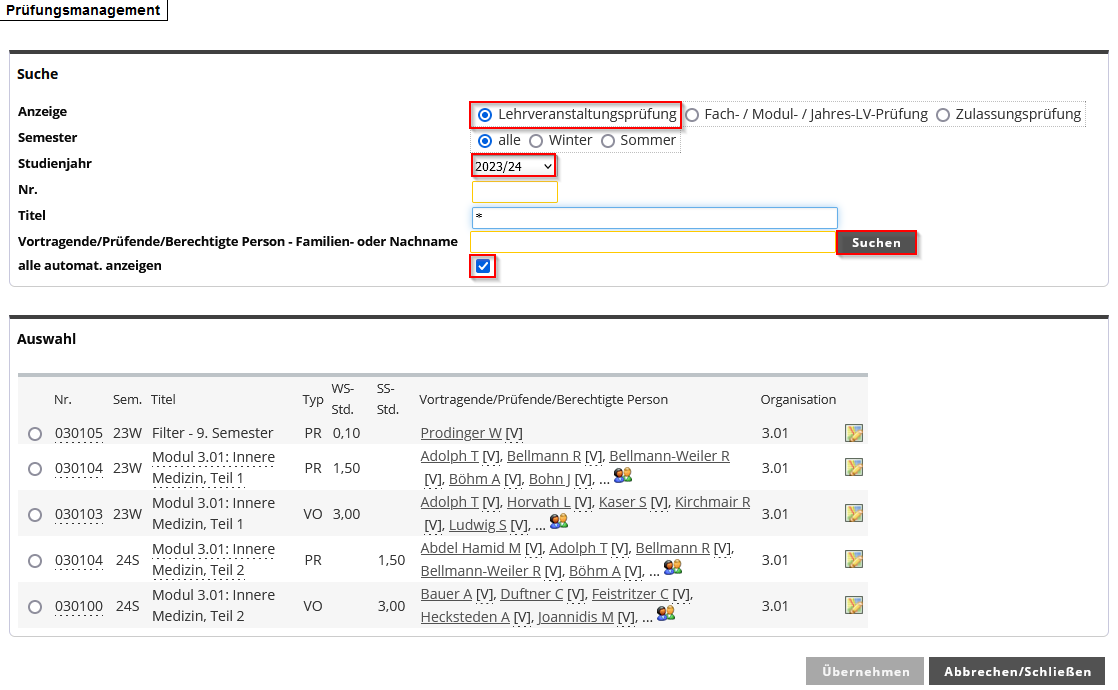Open Kirchmair R link

pos(712,502)
